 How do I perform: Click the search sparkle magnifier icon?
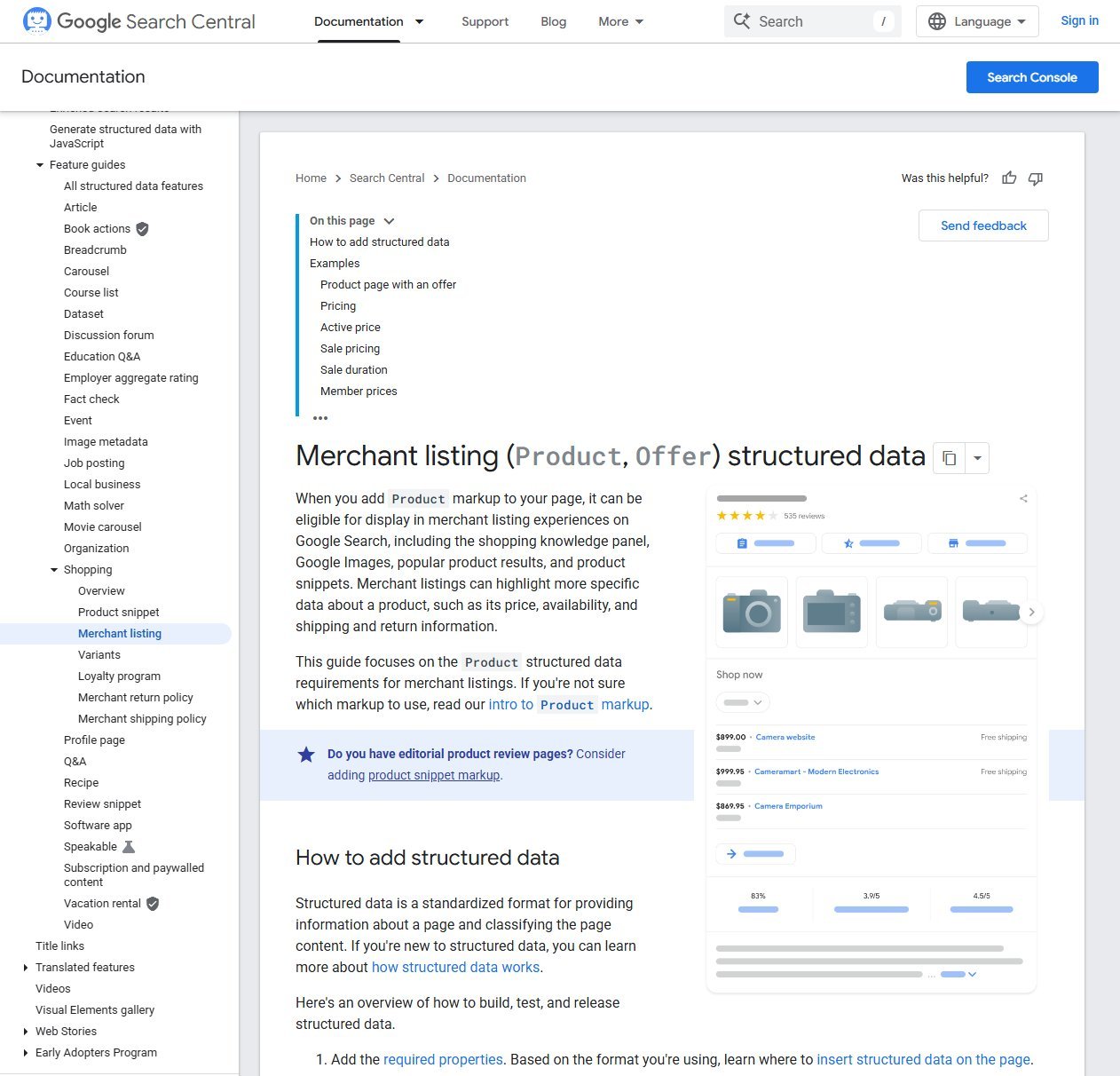coord(742,21)
